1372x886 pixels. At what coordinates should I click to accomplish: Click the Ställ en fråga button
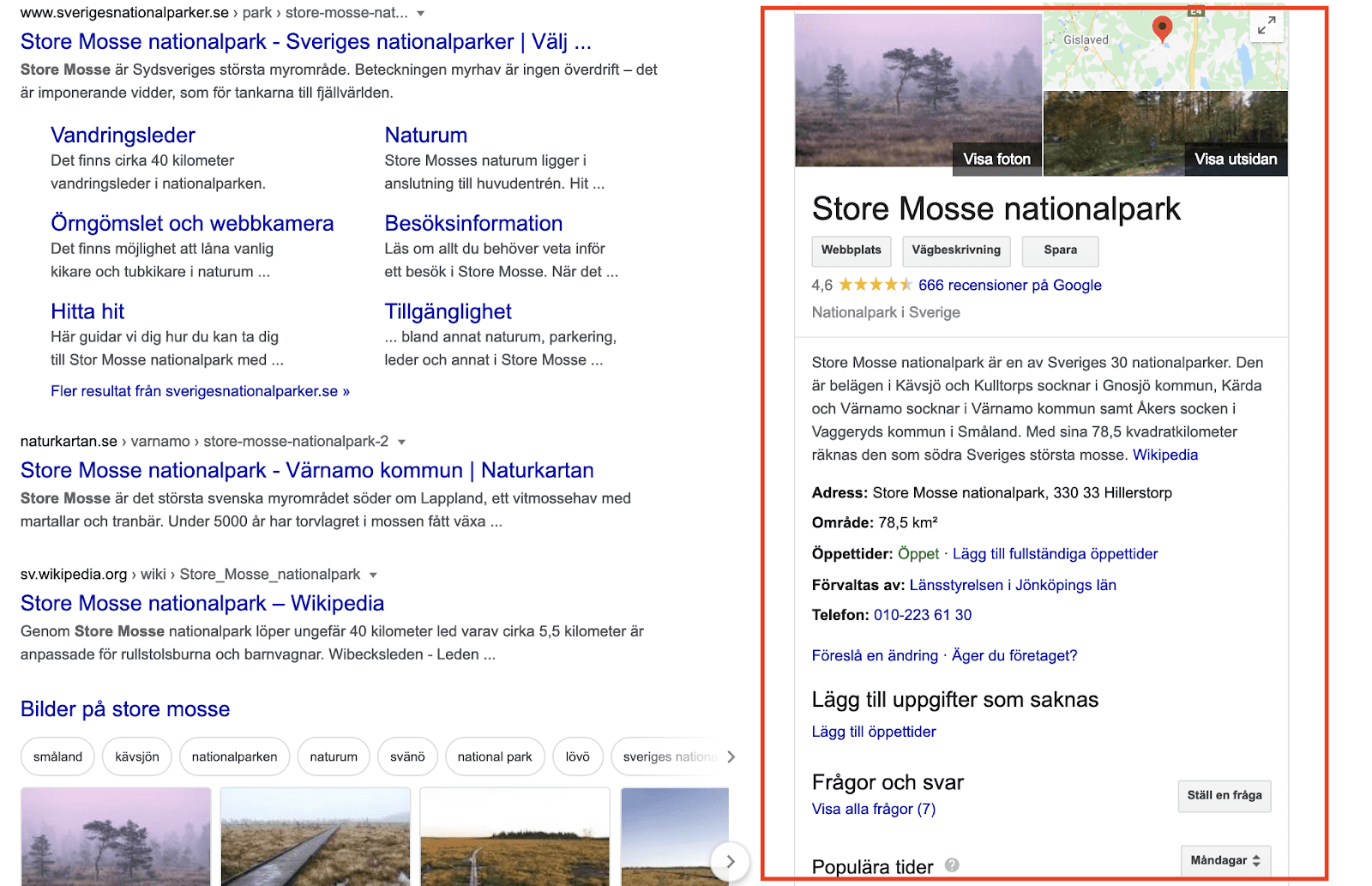tap(1225, 796)
